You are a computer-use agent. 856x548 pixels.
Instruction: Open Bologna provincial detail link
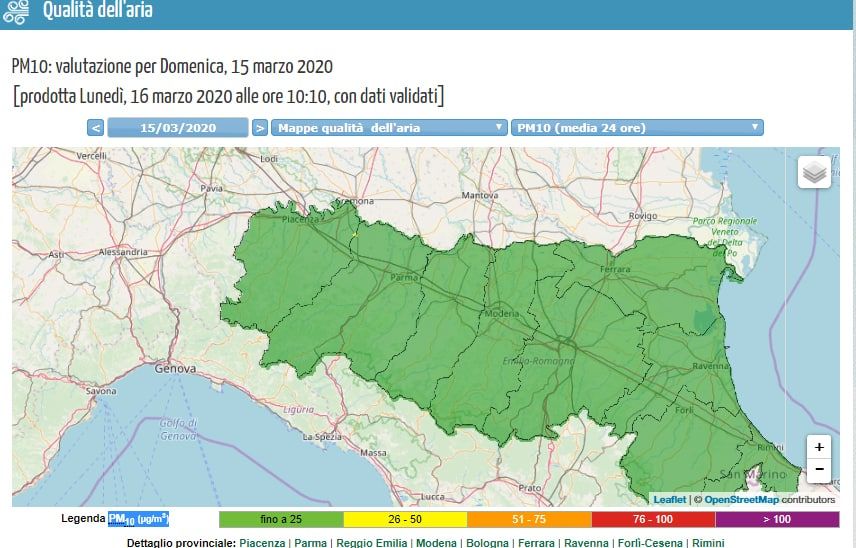pos(487,543)
